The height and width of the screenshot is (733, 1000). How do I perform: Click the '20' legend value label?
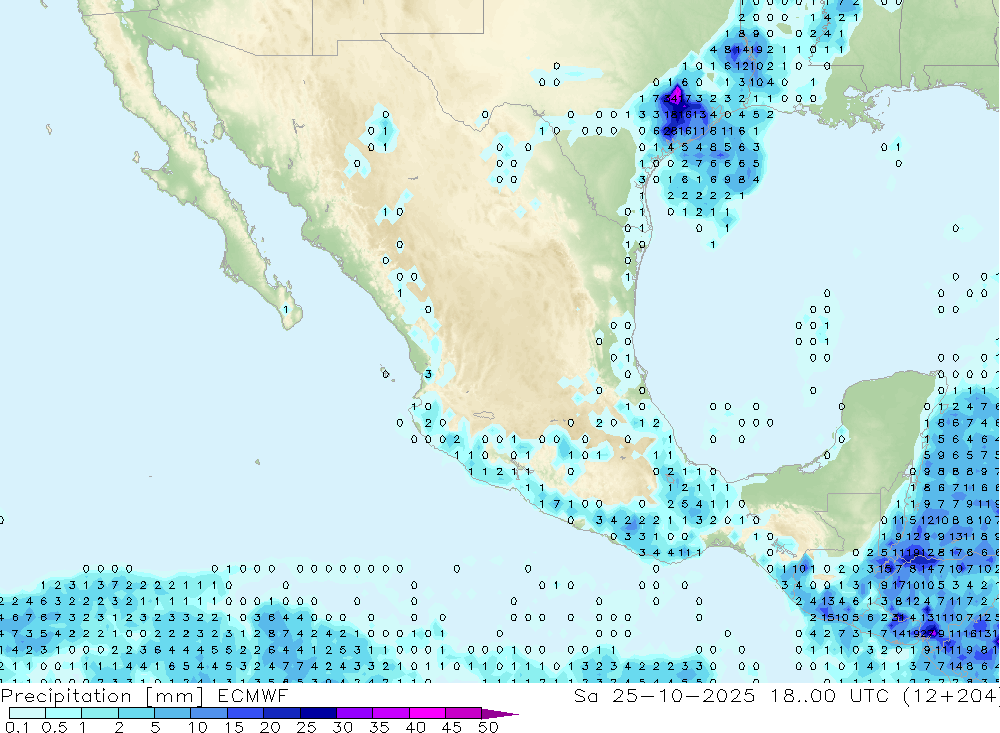(270, 727)
